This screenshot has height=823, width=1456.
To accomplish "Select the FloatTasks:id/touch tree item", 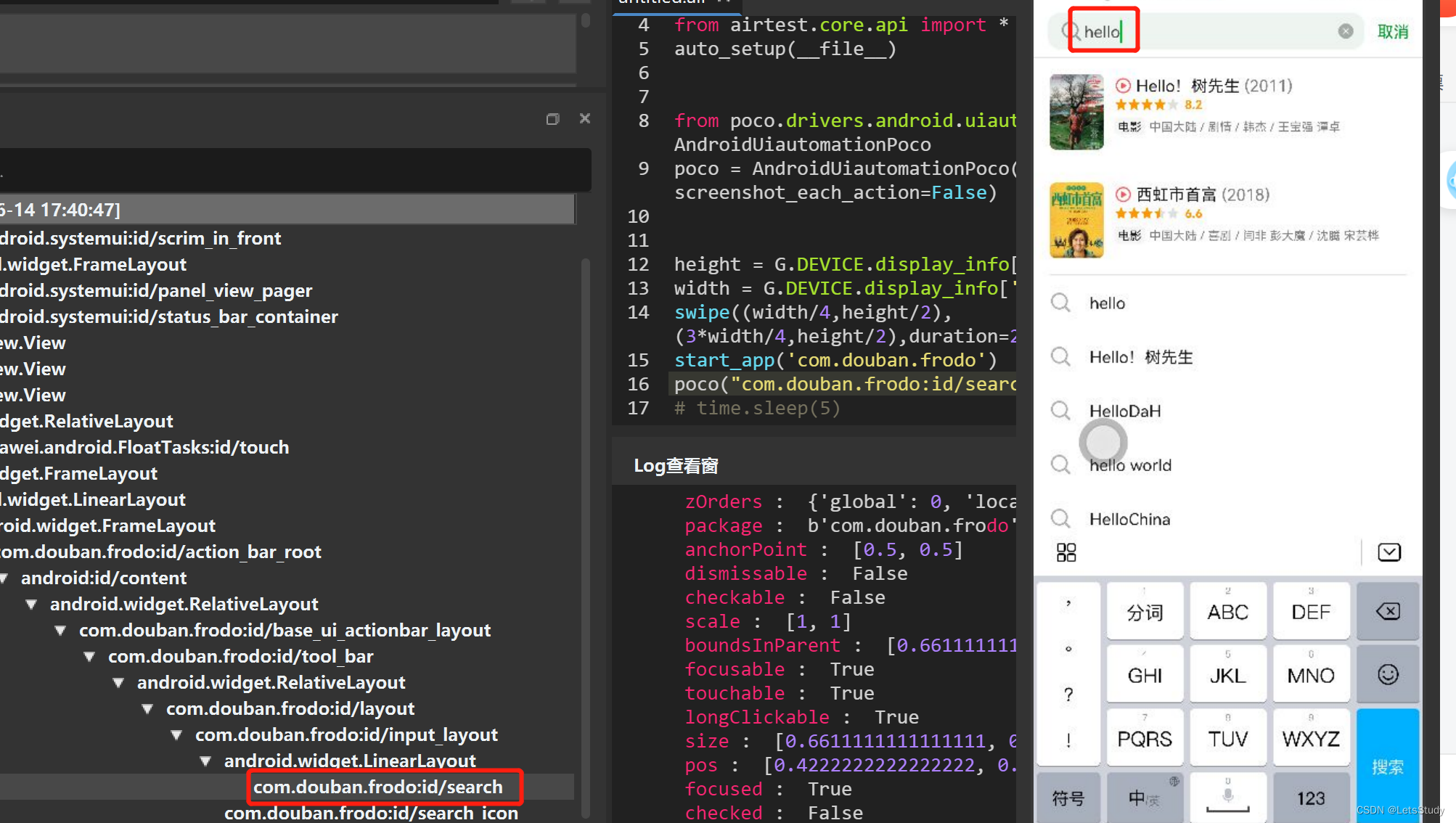I will tap(144, 447).
